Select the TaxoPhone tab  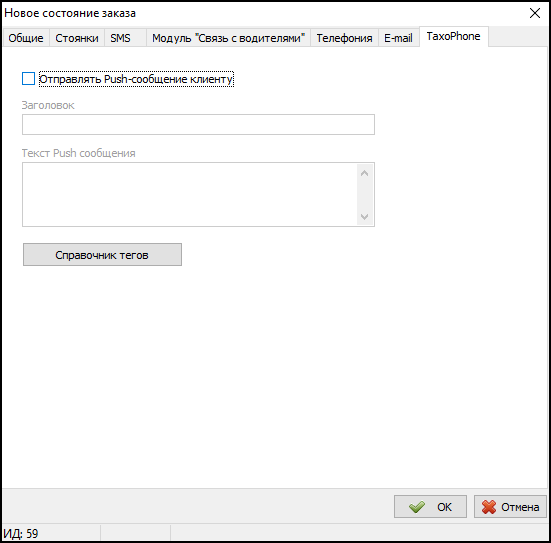(454, 36)
